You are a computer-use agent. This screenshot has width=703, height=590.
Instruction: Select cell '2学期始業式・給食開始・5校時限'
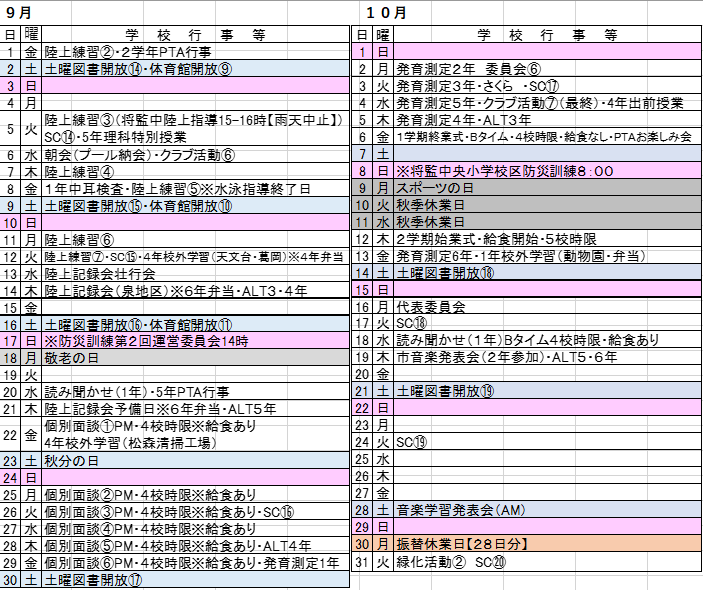coord(547,239)
